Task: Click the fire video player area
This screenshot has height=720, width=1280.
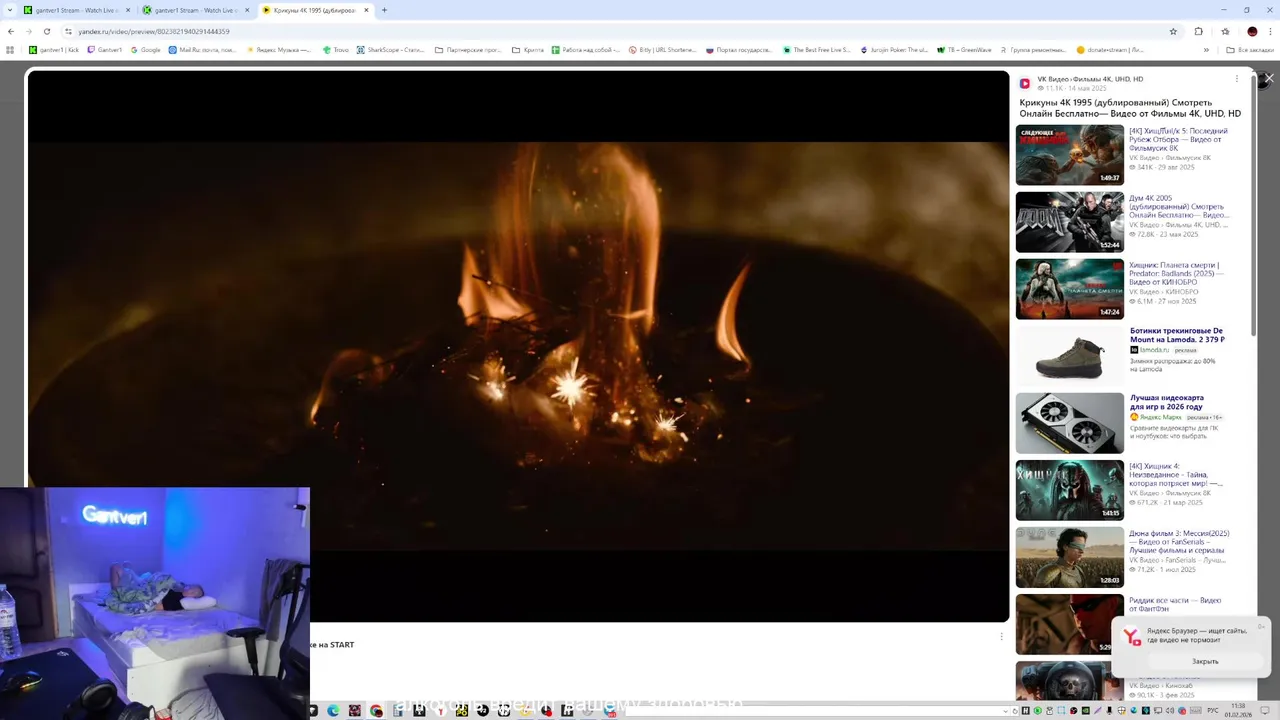Action: (x=518, y=346)
